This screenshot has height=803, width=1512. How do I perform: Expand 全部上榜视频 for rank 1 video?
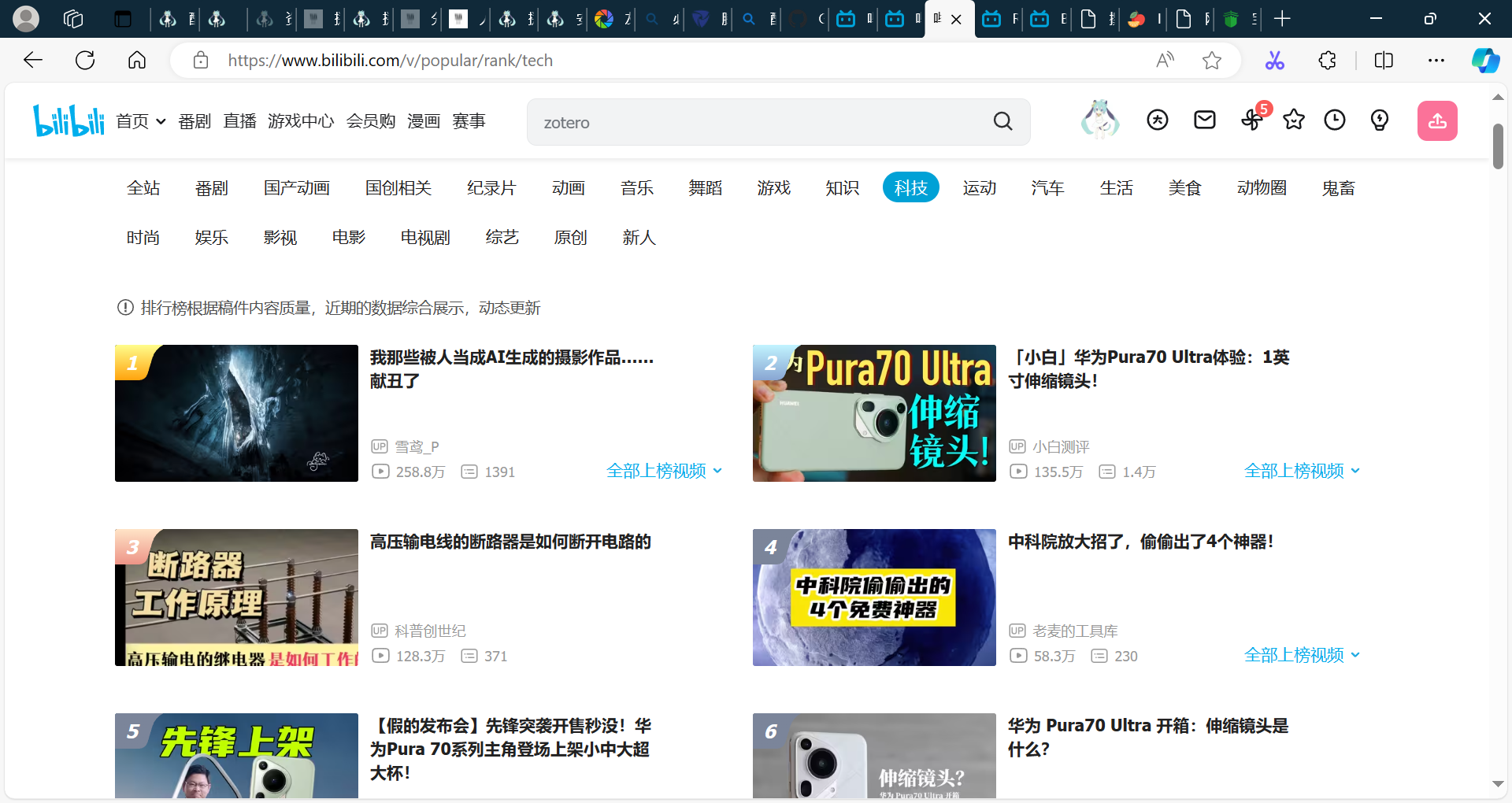click(x=665, y=471)
